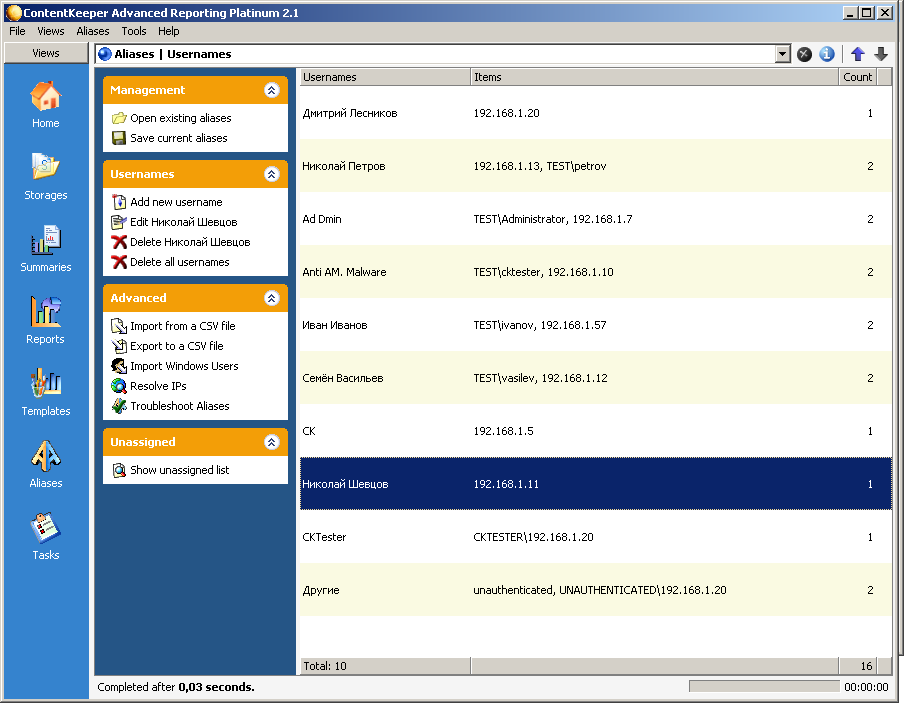The height and width of the screenshot is (703, 904).
Task: Collapse the Advanced panel chevron
Action: (272, 298)
